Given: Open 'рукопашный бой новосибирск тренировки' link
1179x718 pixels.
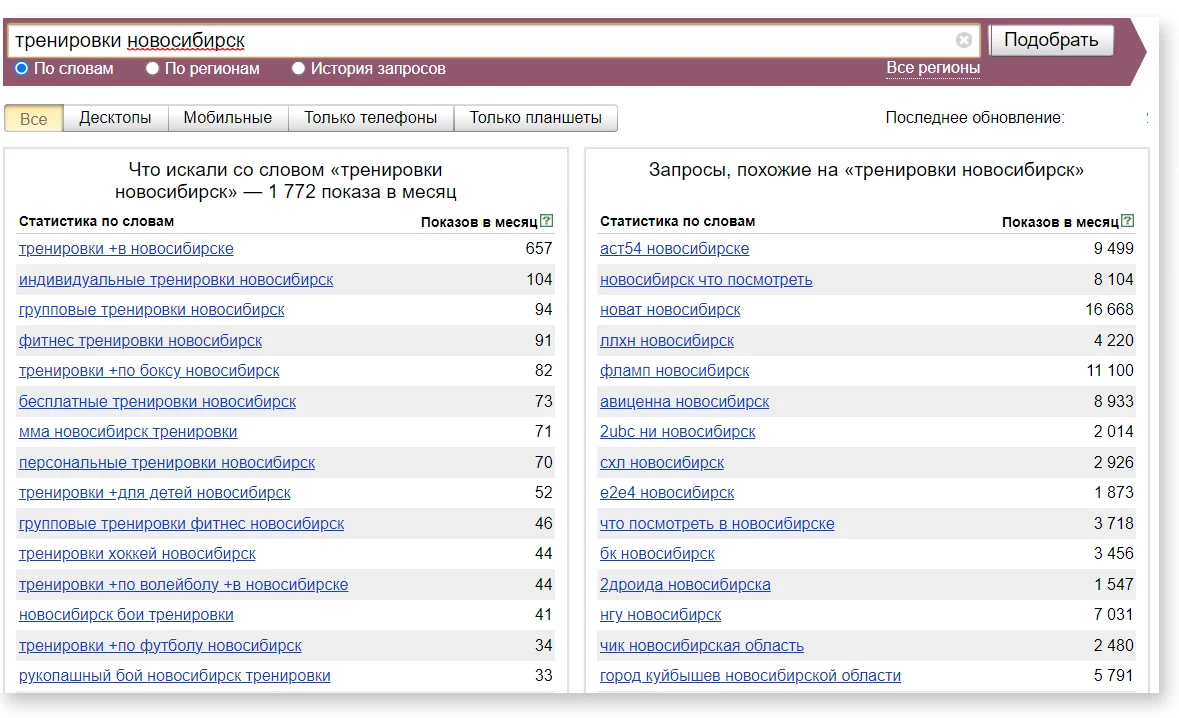Looking at the screenshot, I should pos(174,676).
